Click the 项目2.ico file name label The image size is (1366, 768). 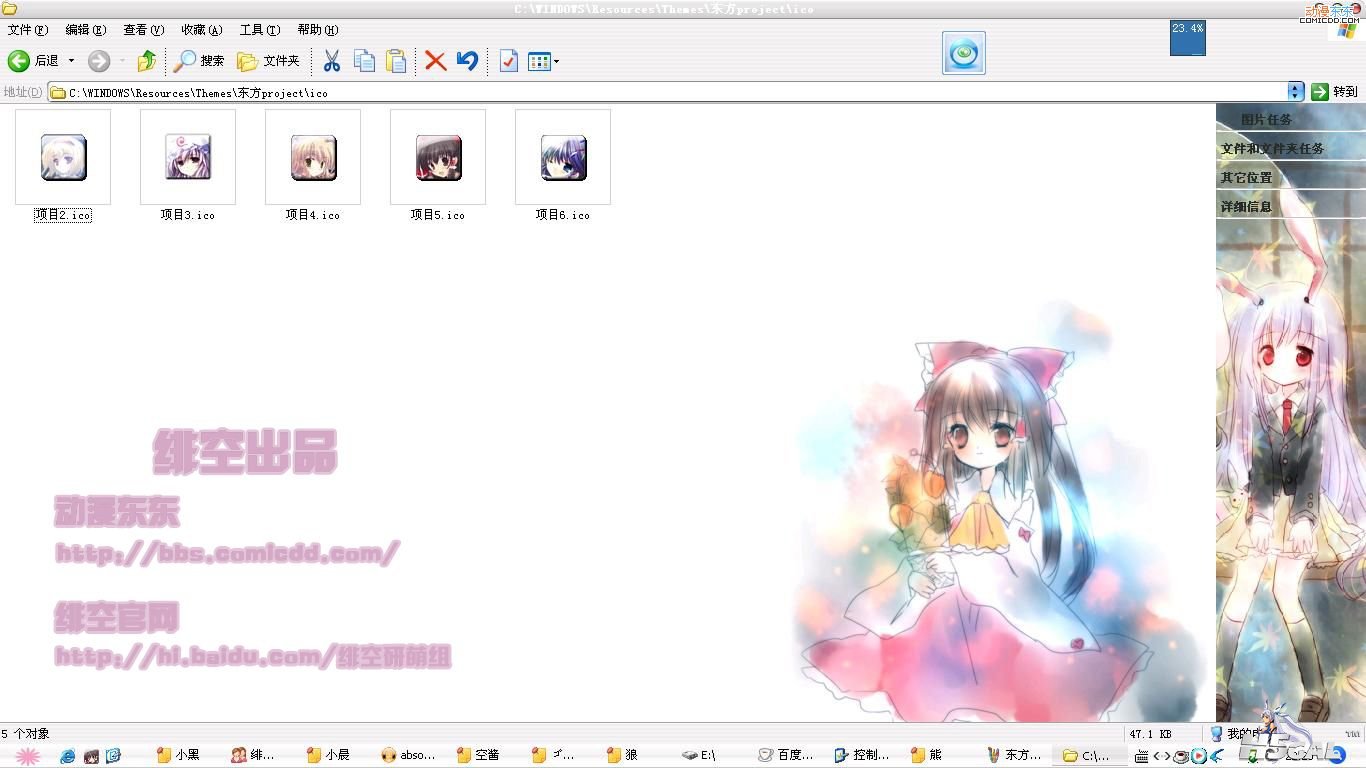pyautogui.click(x=63, y=215)
